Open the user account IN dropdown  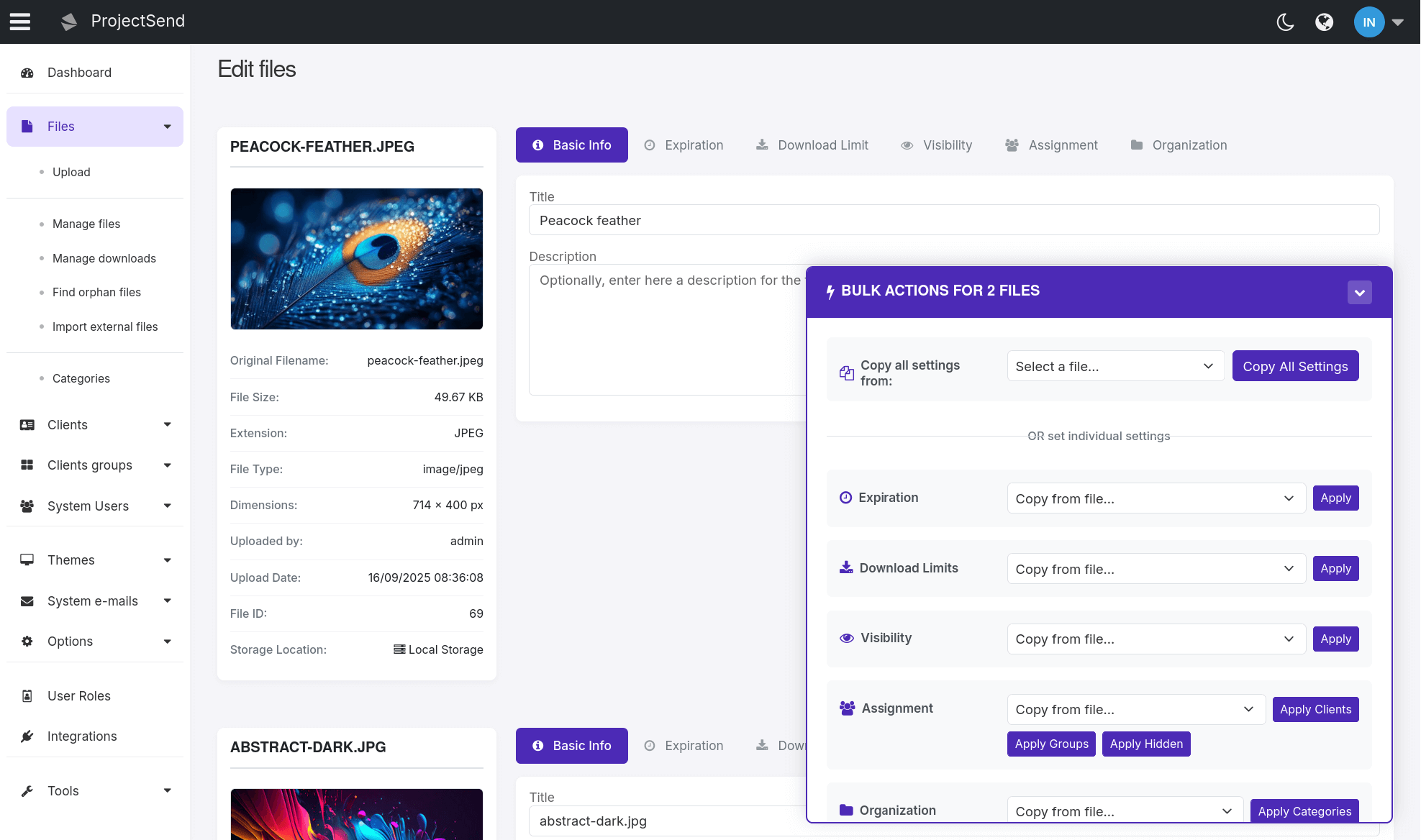point(1369,22)
